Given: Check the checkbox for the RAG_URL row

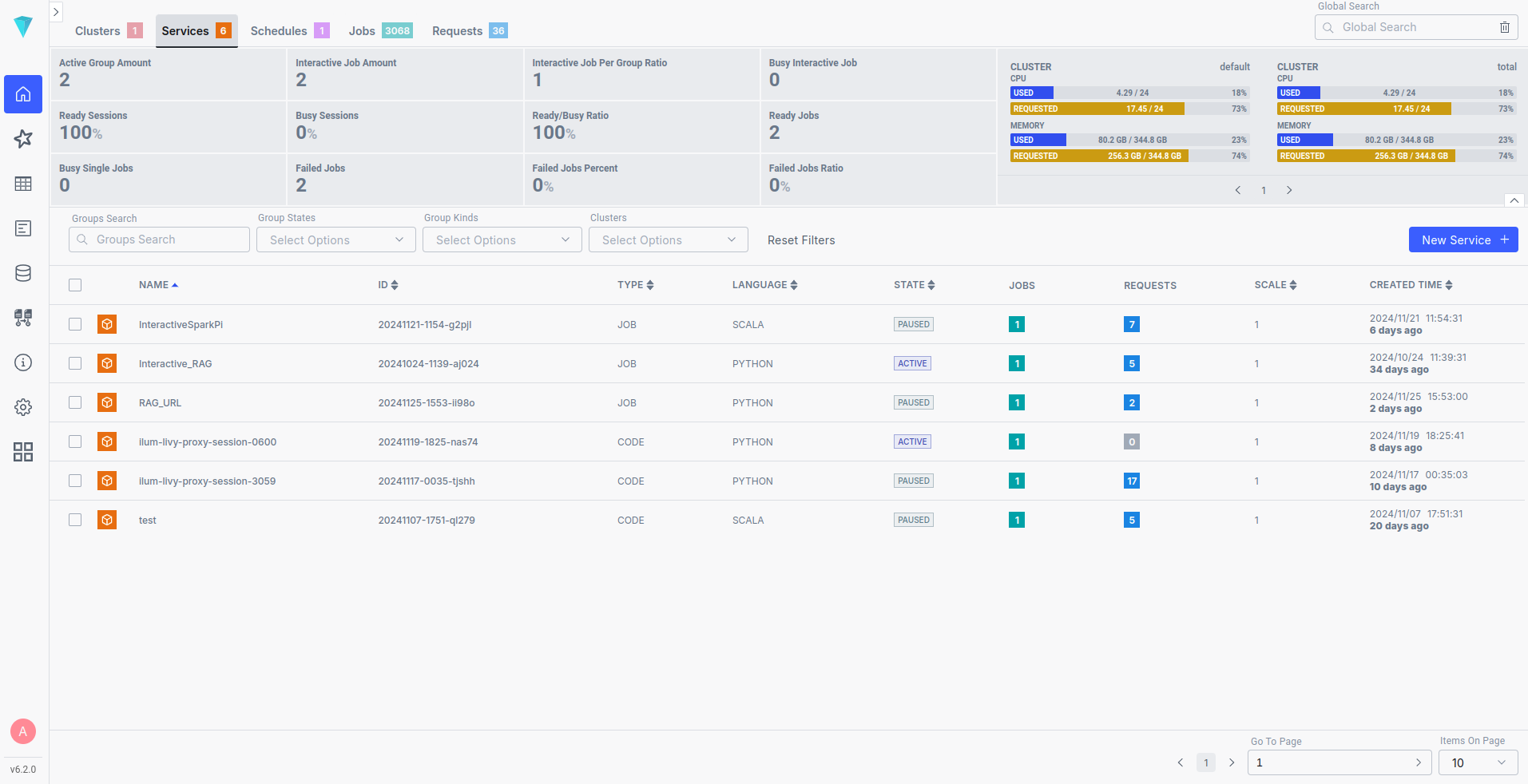Looking at the screenshot, I should click(x=74, y=402).
